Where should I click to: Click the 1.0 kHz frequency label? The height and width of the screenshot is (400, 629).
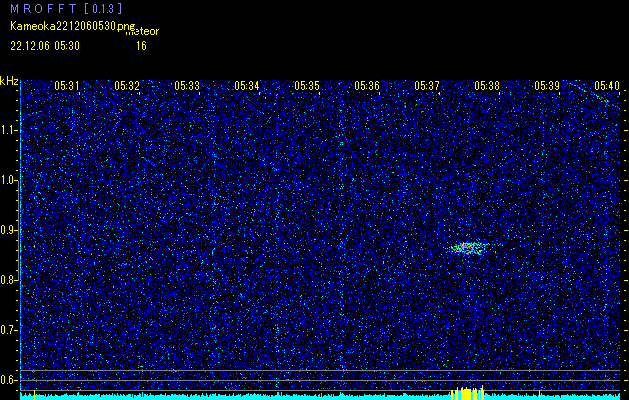(8, 181)
